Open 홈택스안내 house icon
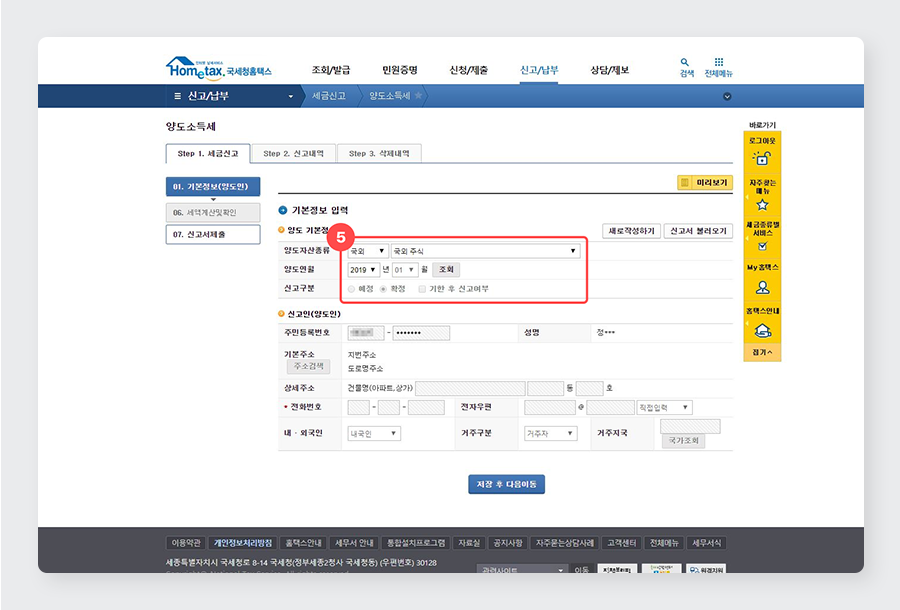 point(762,331)
